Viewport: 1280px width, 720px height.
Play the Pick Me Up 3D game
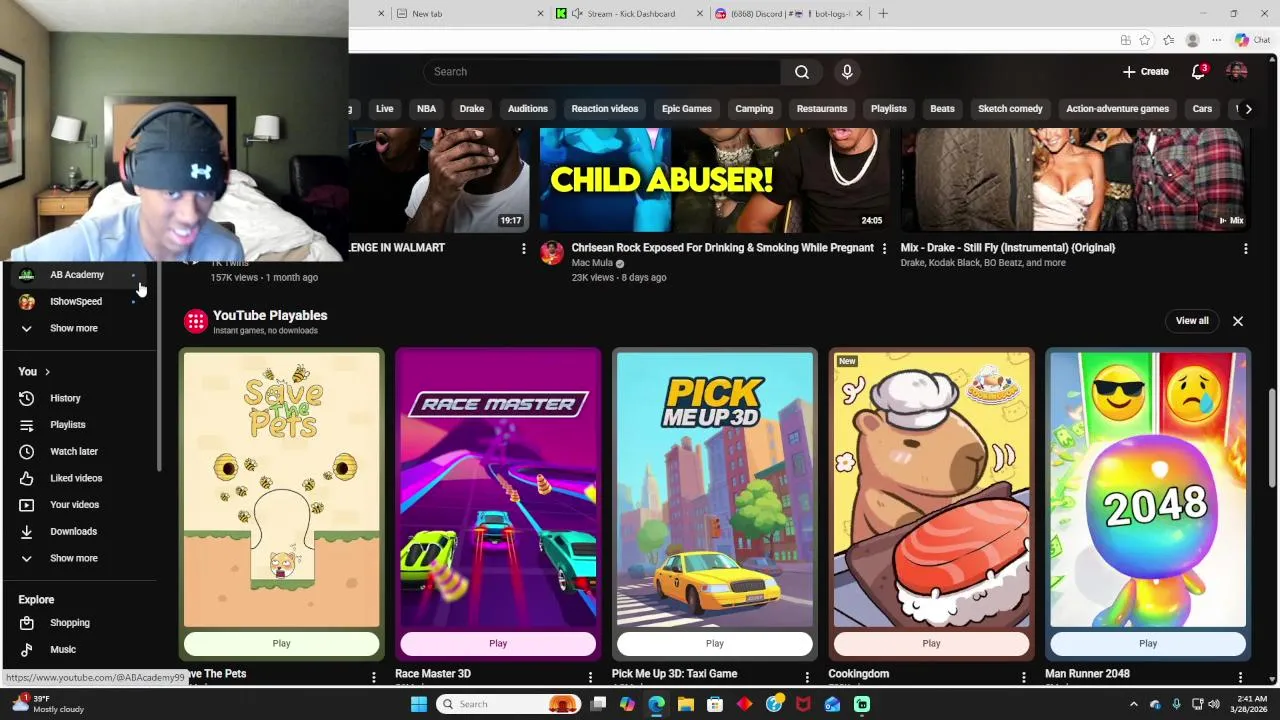click(714, 644)
